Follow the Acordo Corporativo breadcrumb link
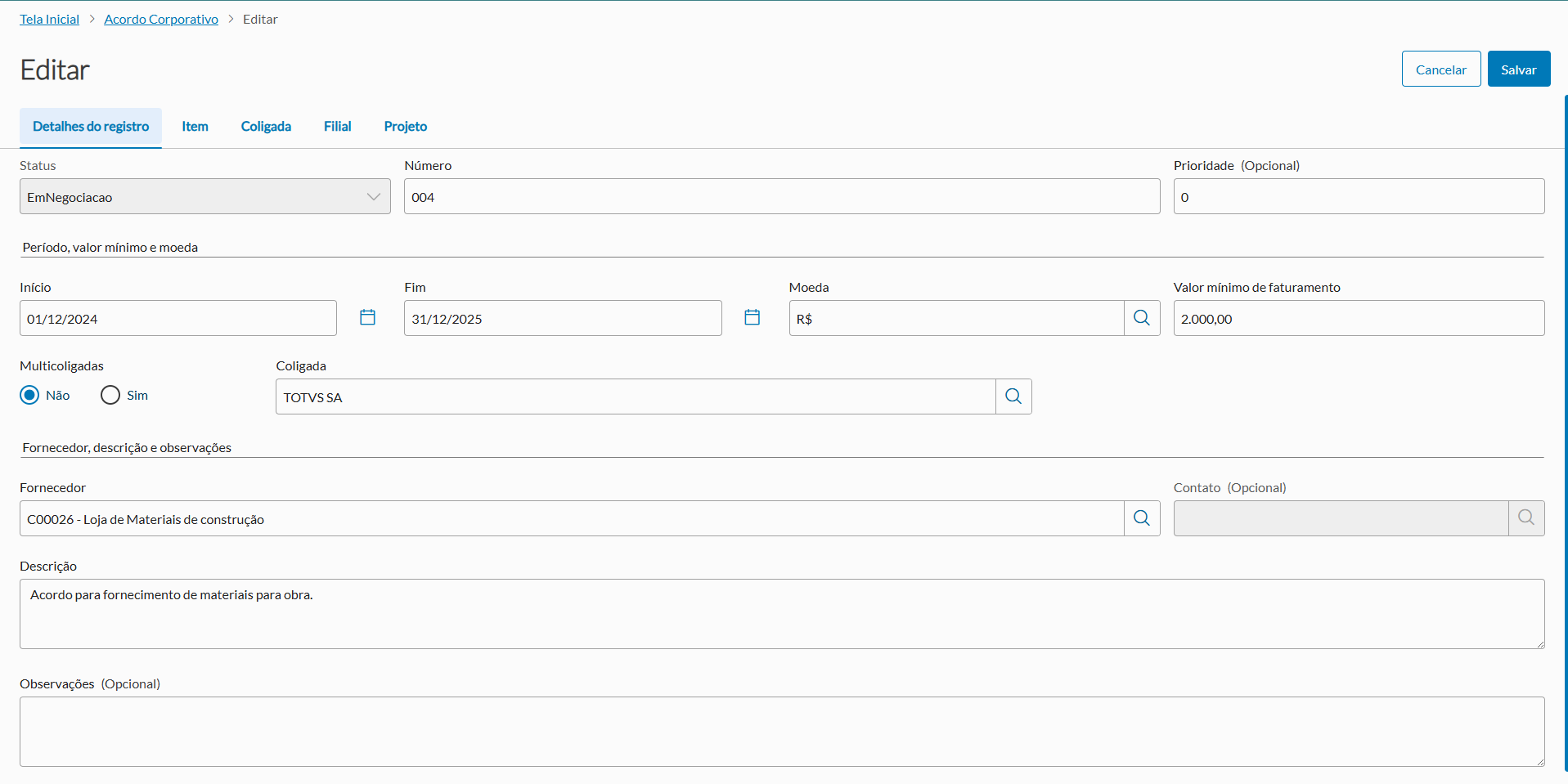1568x784 pixels. tap(161, 20)
